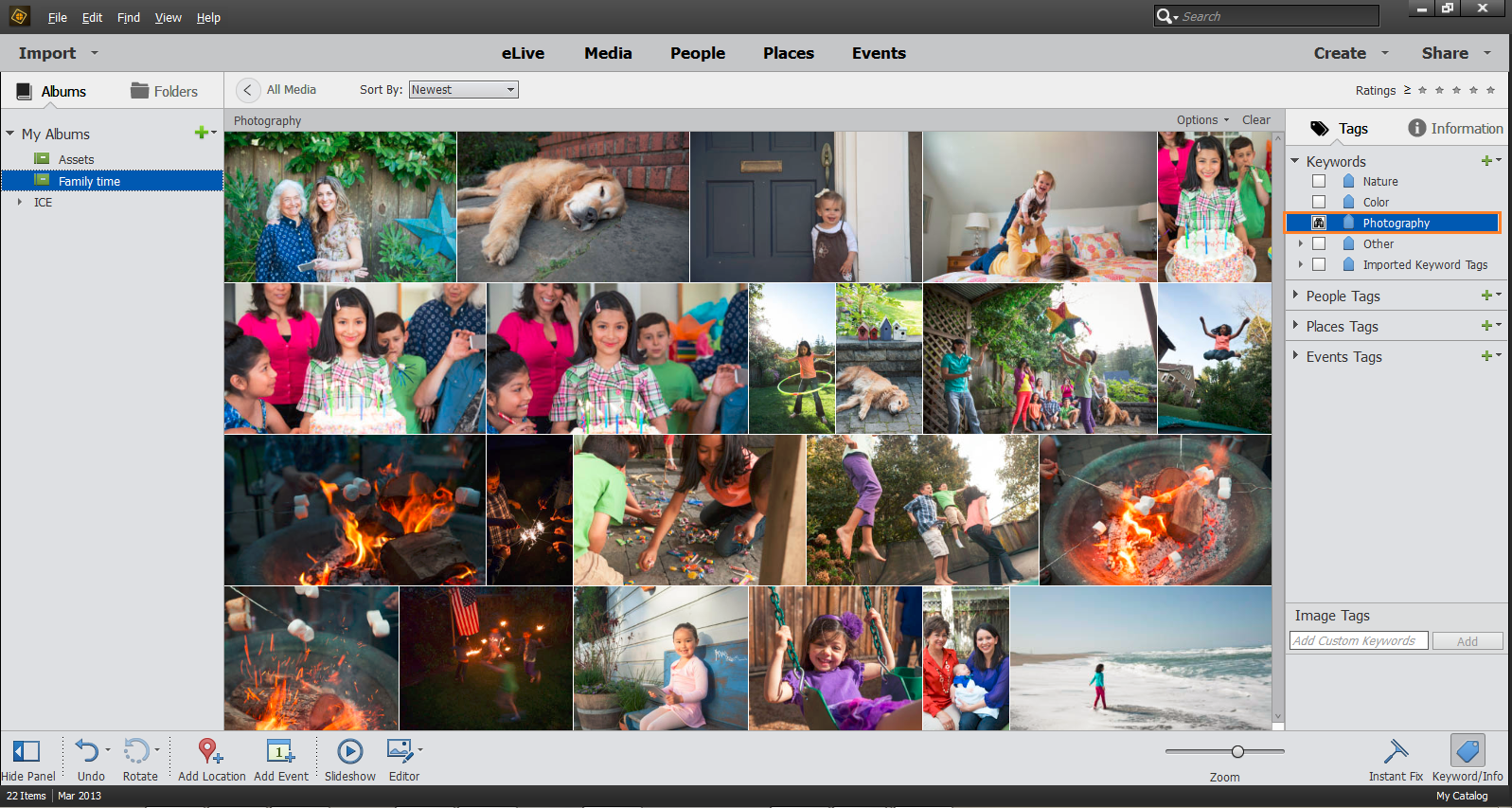Click the Add Event icon
The width and height of the screenshot is (1512, 808).
pos(279,752)
